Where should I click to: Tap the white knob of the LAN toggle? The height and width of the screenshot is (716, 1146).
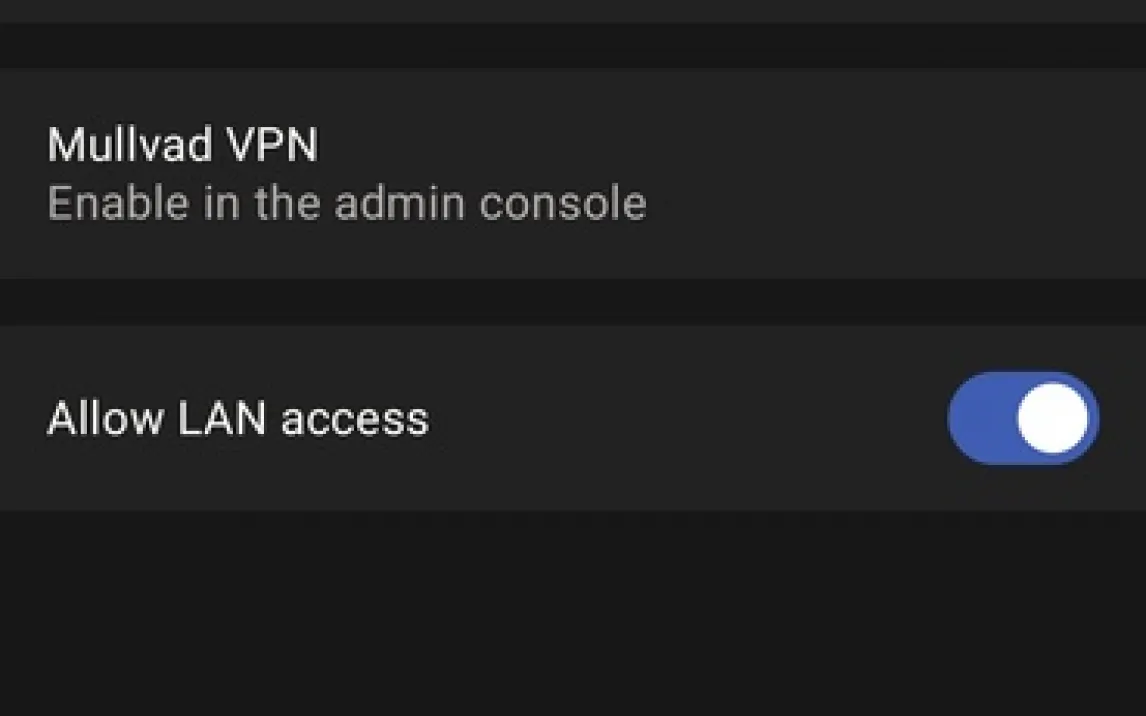[x=1052, y=418]
